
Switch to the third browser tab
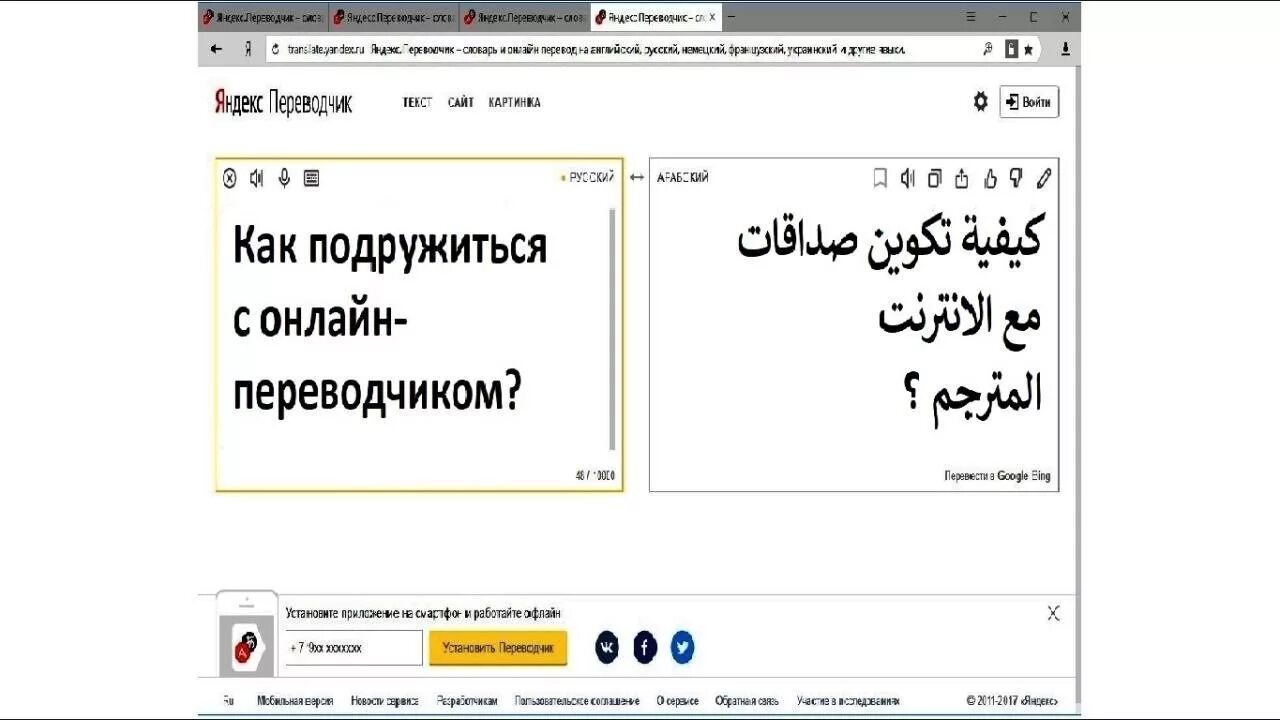coord(525,17)
